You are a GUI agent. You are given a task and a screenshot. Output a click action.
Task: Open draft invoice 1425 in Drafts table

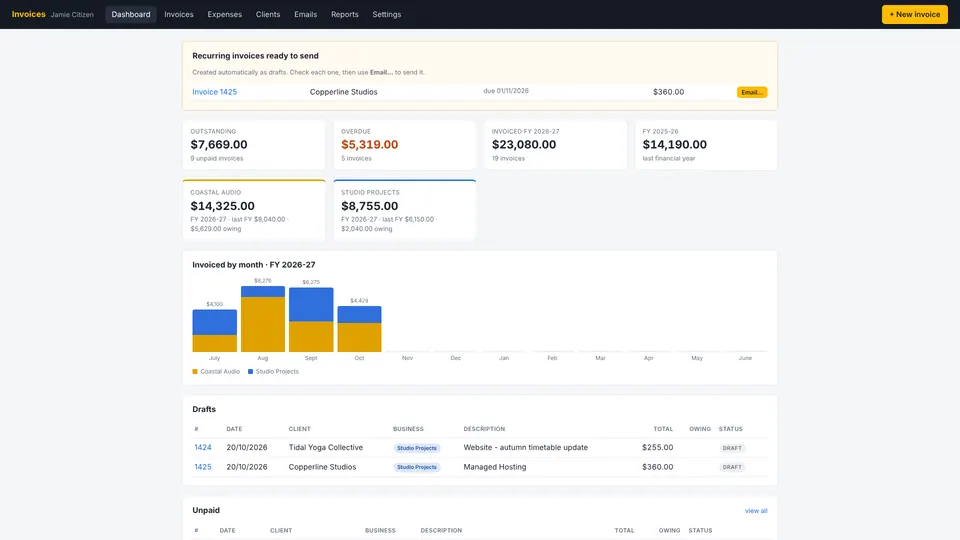(203, 467)
